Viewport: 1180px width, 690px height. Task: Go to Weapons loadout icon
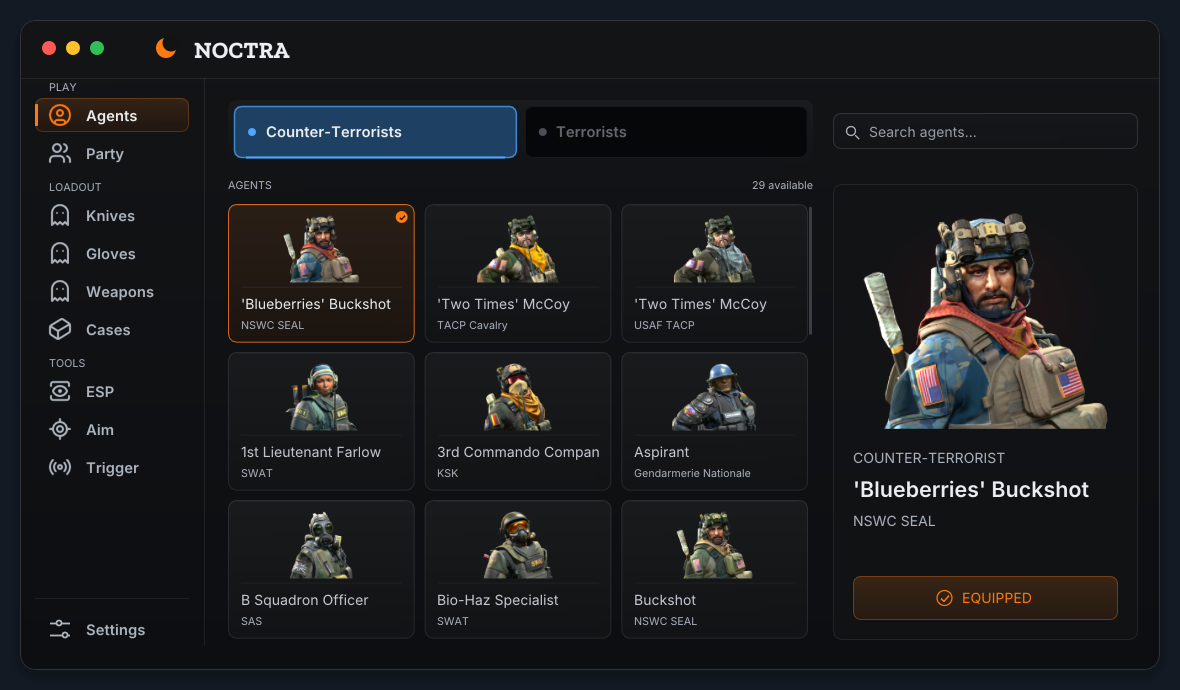pos(60,292)
